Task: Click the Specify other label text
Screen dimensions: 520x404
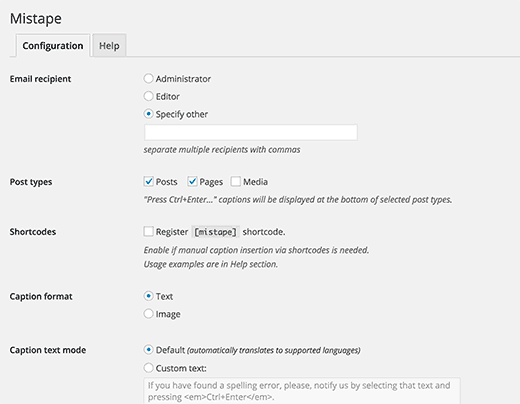Action: (182, 114)
